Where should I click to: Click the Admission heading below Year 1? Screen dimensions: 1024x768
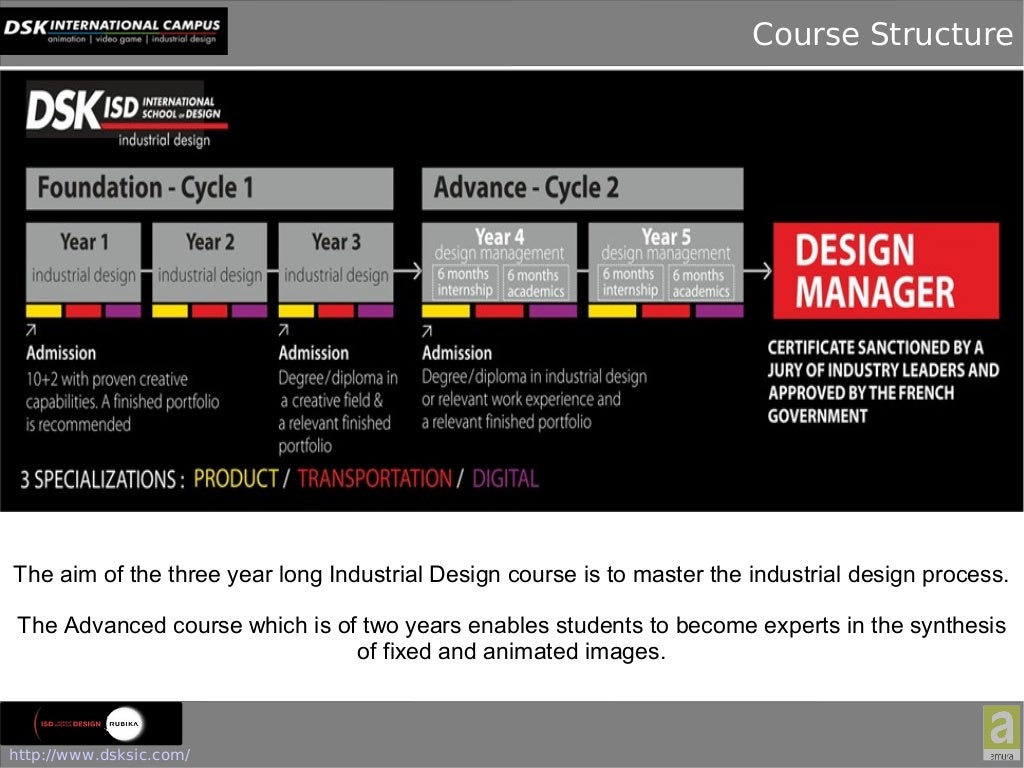pos(61,353)
